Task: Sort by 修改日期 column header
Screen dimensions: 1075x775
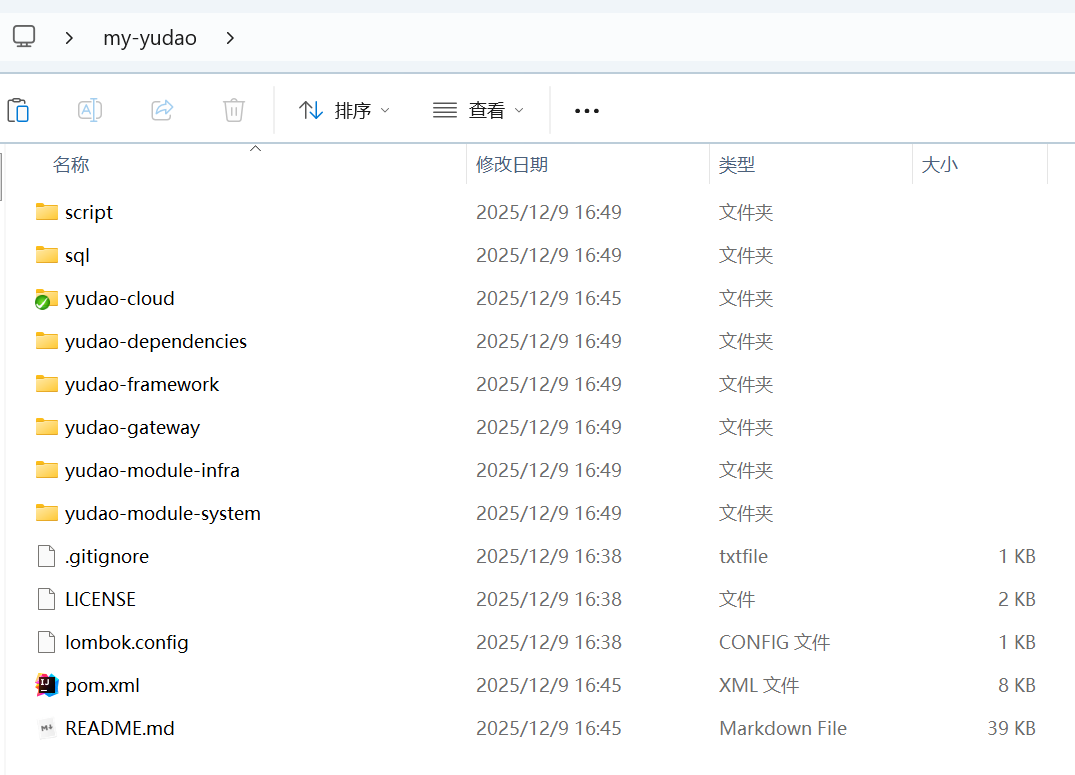Action: click(512, 165)
